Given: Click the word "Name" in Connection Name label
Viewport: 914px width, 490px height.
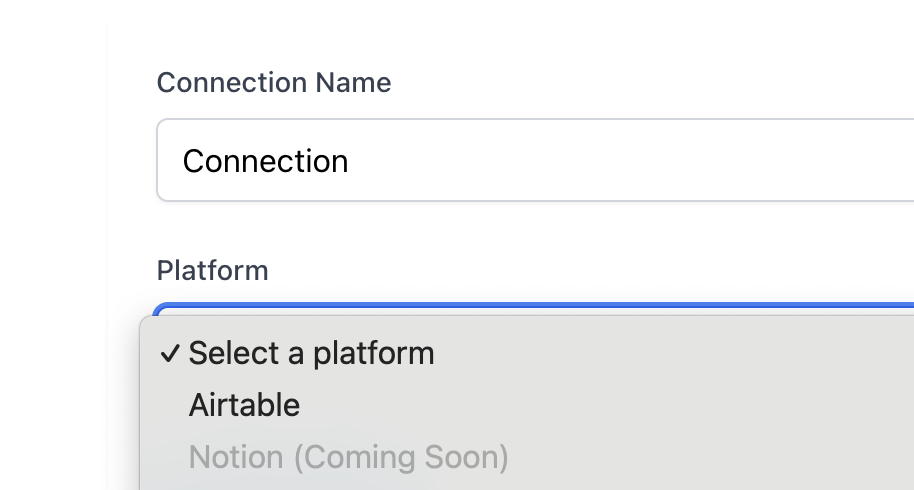Looking at the screenshot, I should pyautogui.click(x=353, y=83).
